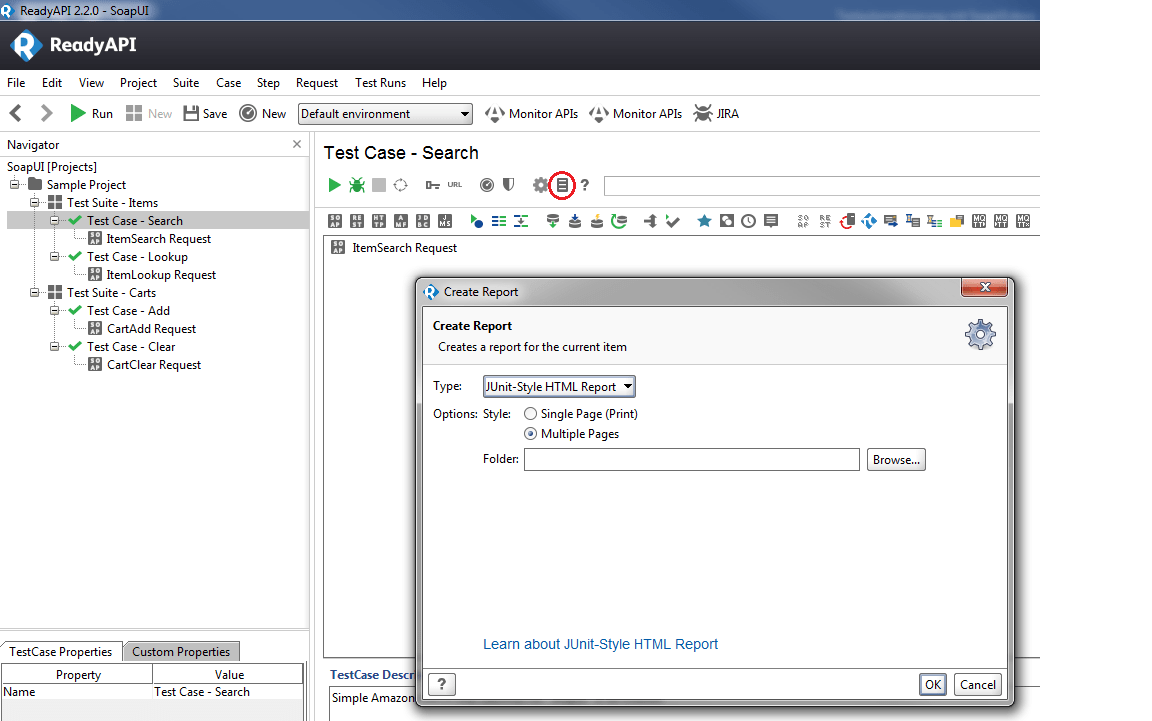Image resolution: width=1152 pixels, height=721 pixels.
Task: Collapse the Test Suite - Carts node
Action: [x=35, y=293]
